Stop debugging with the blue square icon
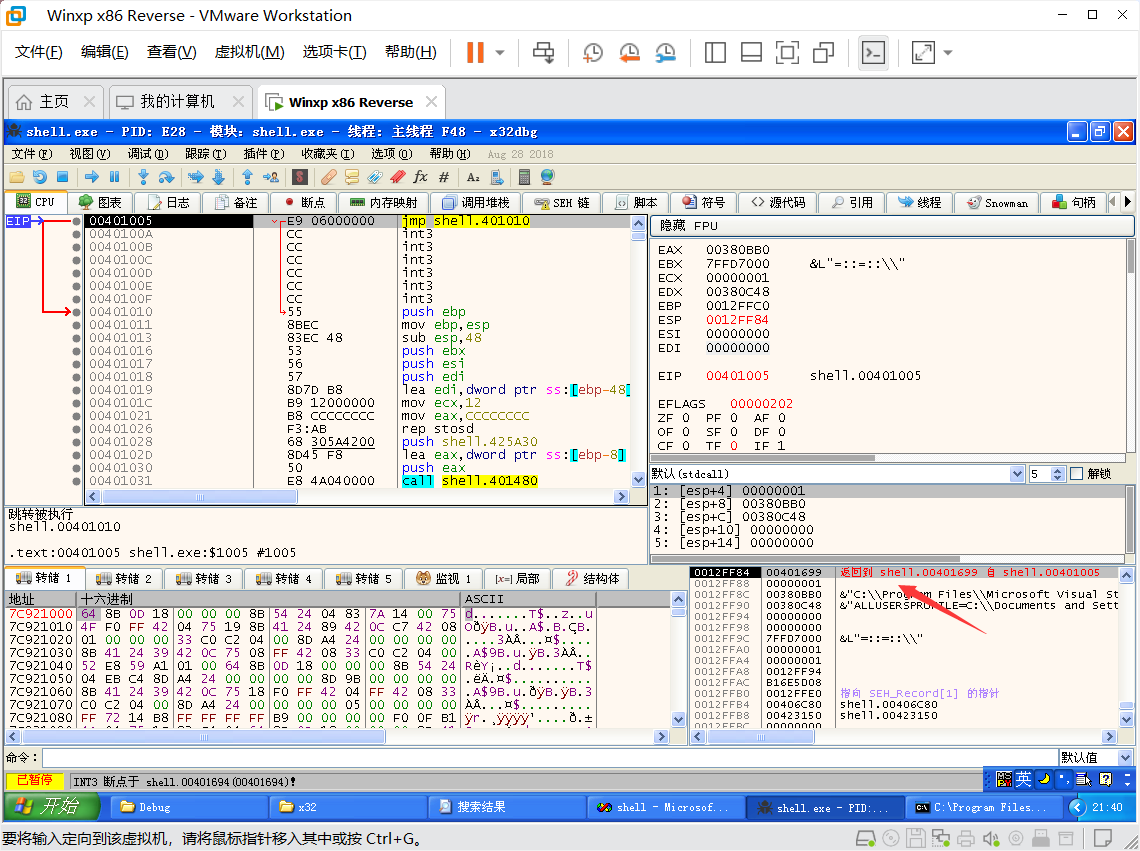The height and width of the screenshot is (851, 1140). [63, 177]
